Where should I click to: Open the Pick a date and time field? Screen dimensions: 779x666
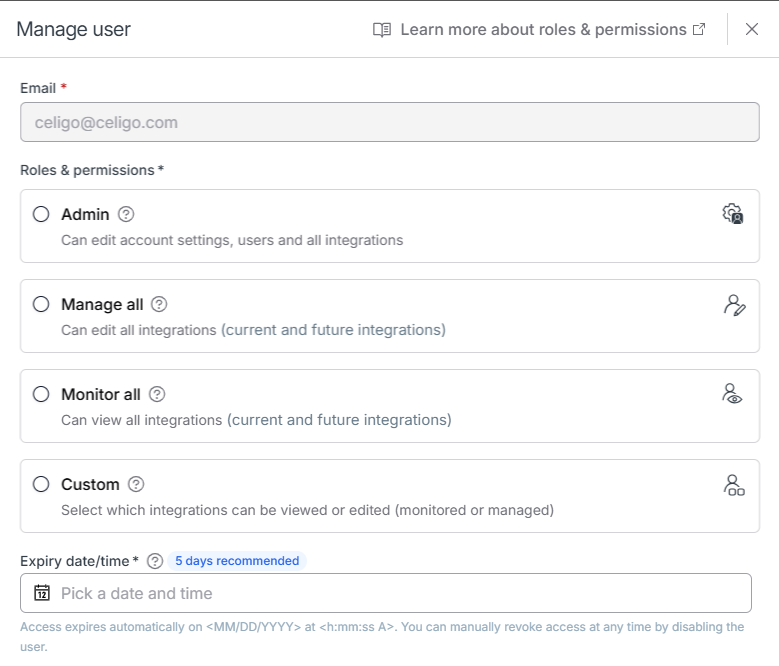386,593
